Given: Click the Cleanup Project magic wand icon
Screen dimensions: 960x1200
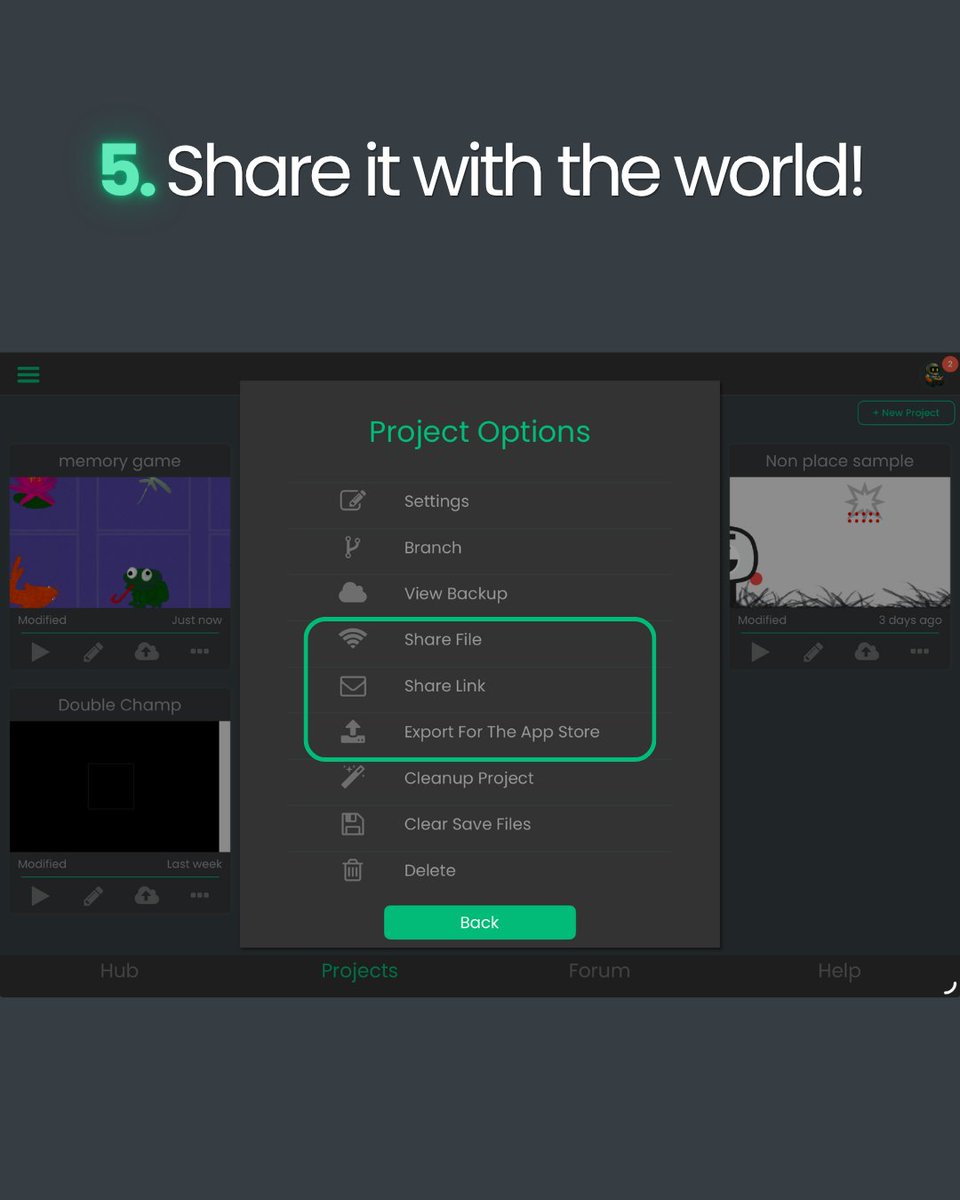Looking at the screenshot, I should 353,777.
